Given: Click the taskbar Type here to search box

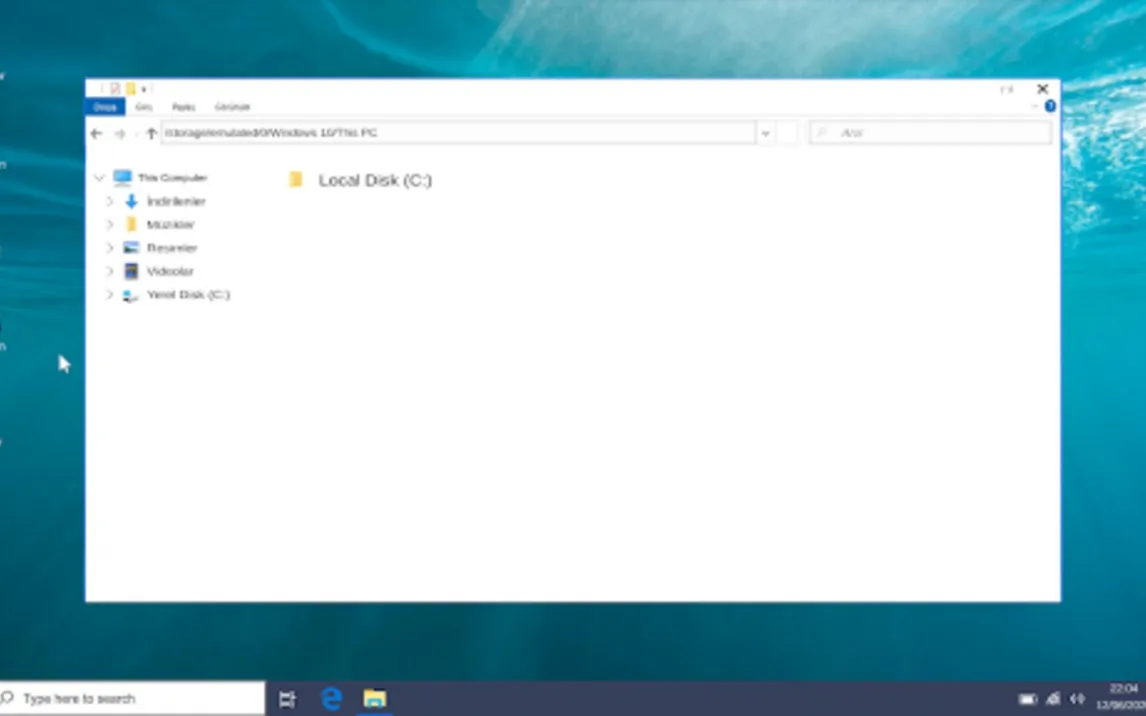Looking at the screenshot, I should tap(135, 698).
